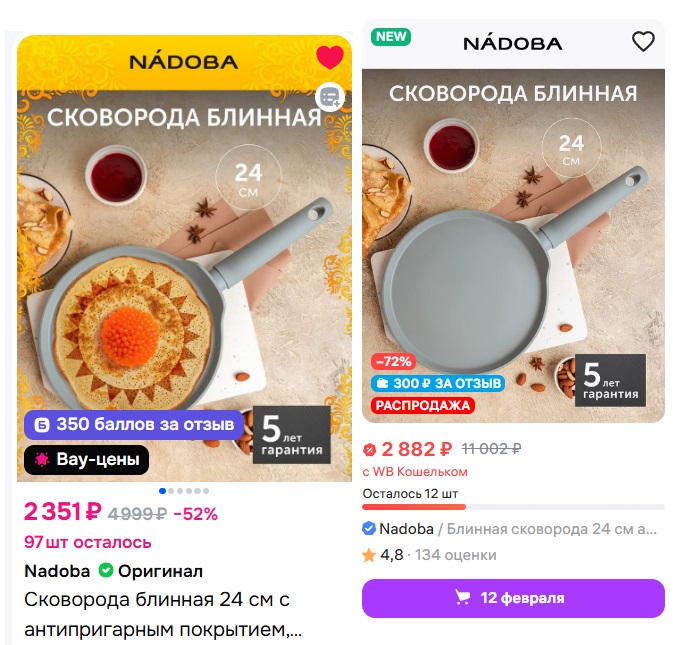The width and height of the screenshot is (673, 645).
Task: Select the last image carousel dot
Action: coord(206,491)
